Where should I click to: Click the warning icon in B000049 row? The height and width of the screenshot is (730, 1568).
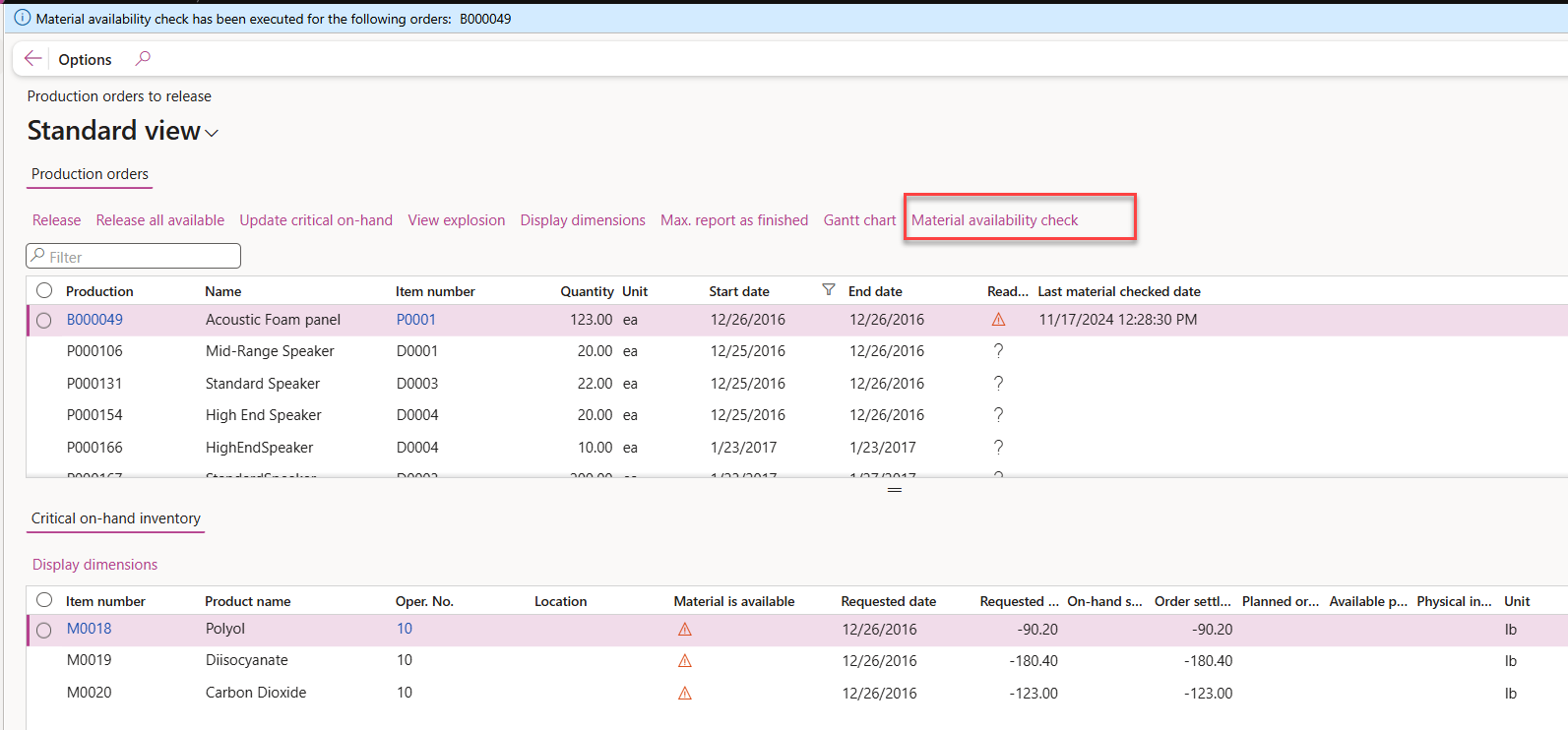[x=998, y=320]
